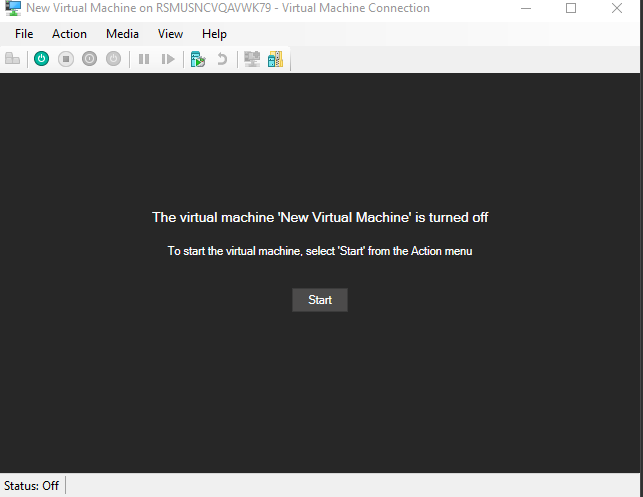The image size is (643, 497).
Task: Maximize the Virtual Machine Connection window
Action: pyautogui.click(x=571, y=9)
